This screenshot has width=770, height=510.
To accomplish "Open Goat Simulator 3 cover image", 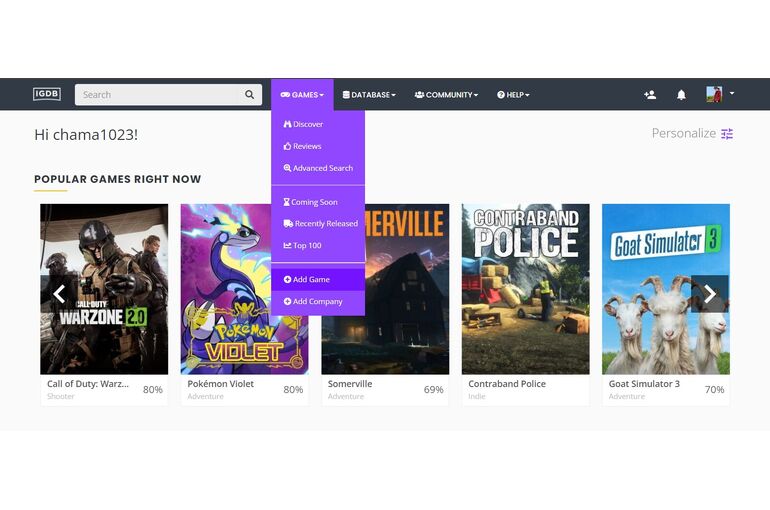I will coord(666,289).
